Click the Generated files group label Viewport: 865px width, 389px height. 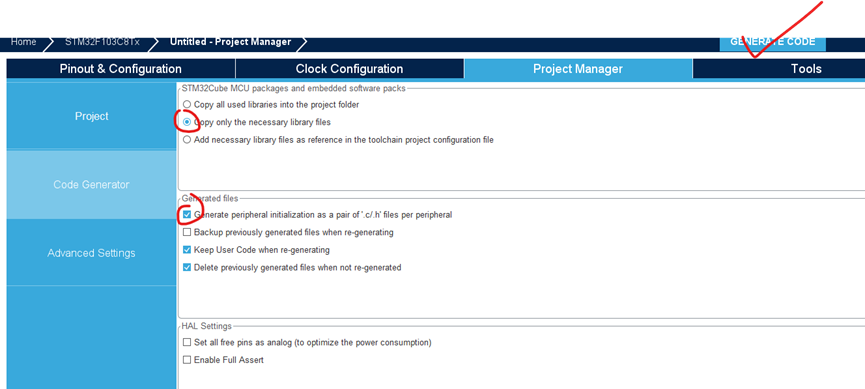pos(210,199)
